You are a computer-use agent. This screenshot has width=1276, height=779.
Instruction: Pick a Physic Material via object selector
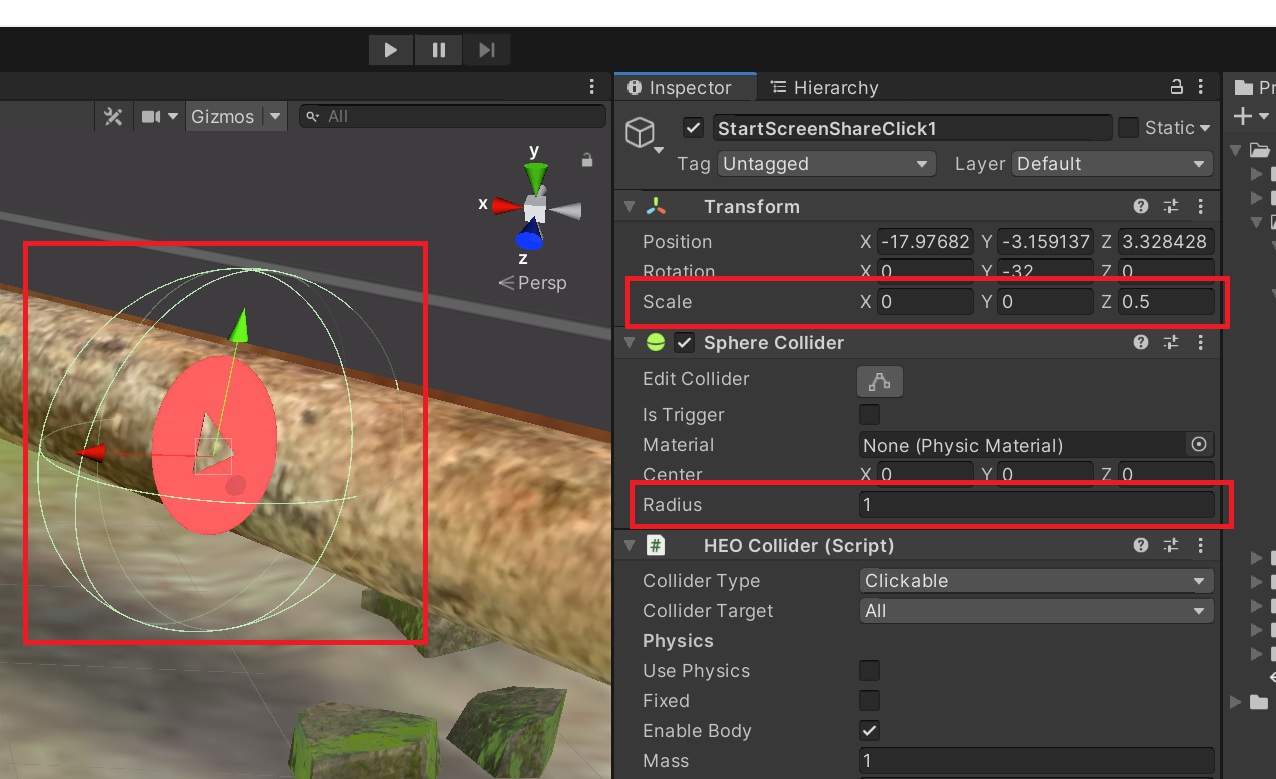pyautogui.click(x=1198, y=444)
